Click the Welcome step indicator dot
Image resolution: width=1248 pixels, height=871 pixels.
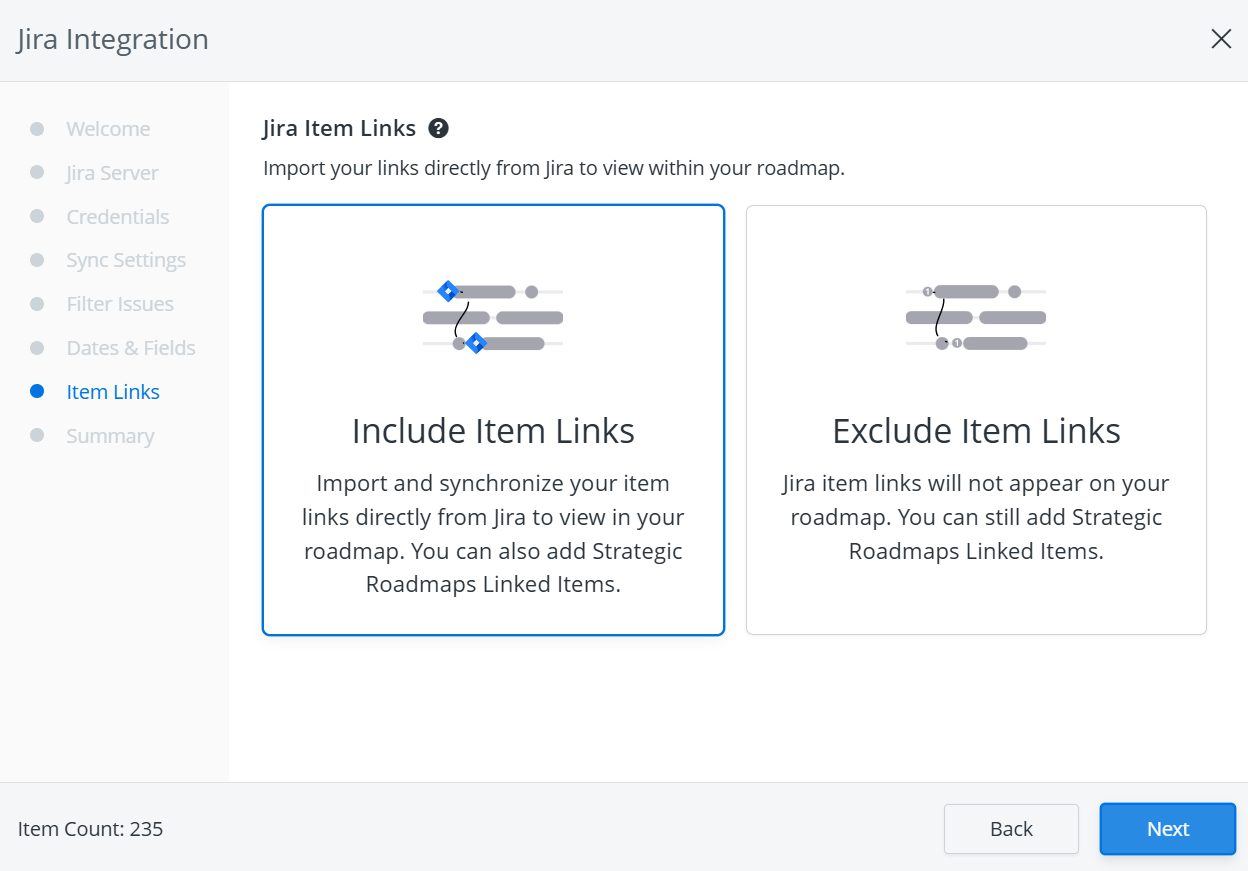click(38, 129)
